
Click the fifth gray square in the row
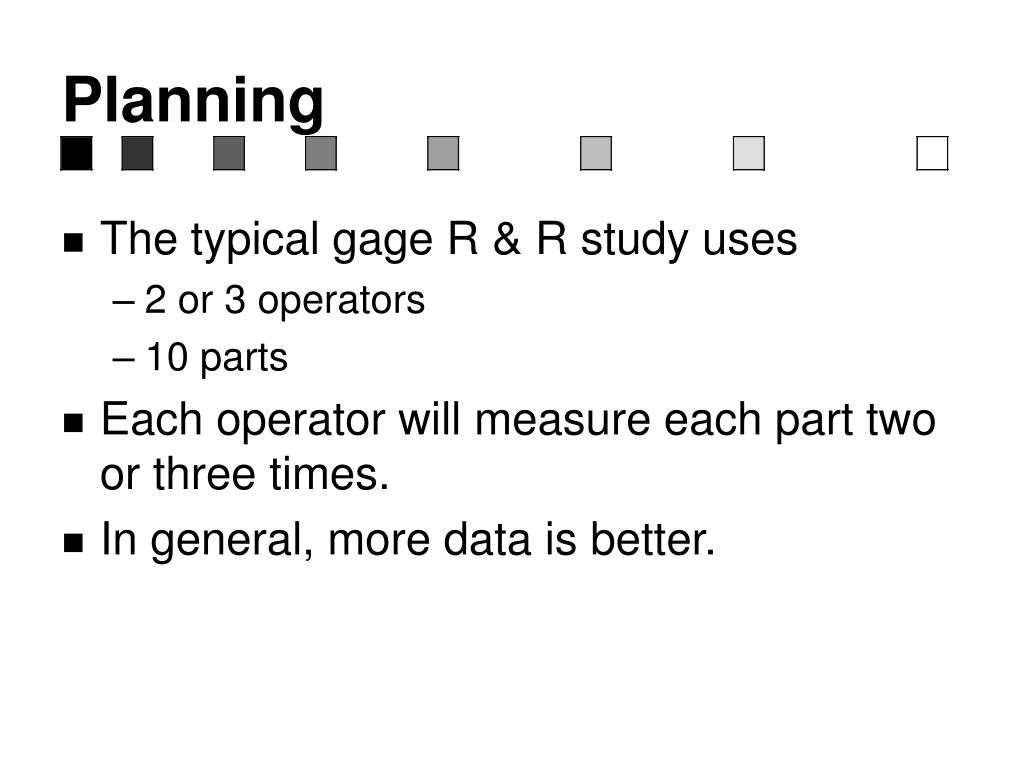(443, 153)
